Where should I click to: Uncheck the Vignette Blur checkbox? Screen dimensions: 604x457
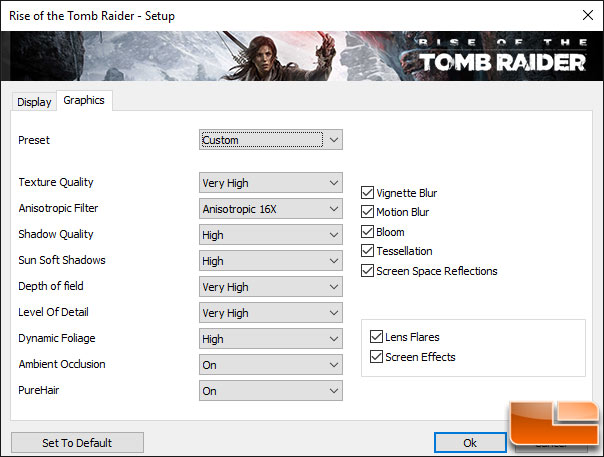[x=367, y=192]
